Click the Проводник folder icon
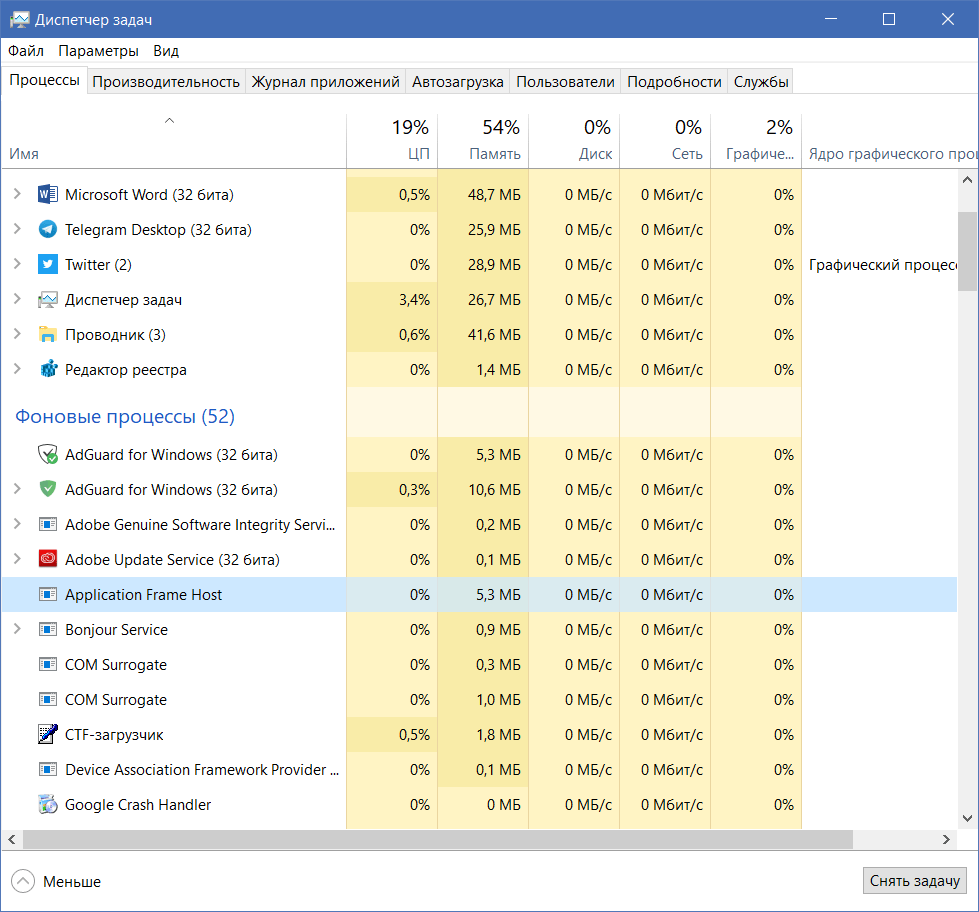 (48, 334)
